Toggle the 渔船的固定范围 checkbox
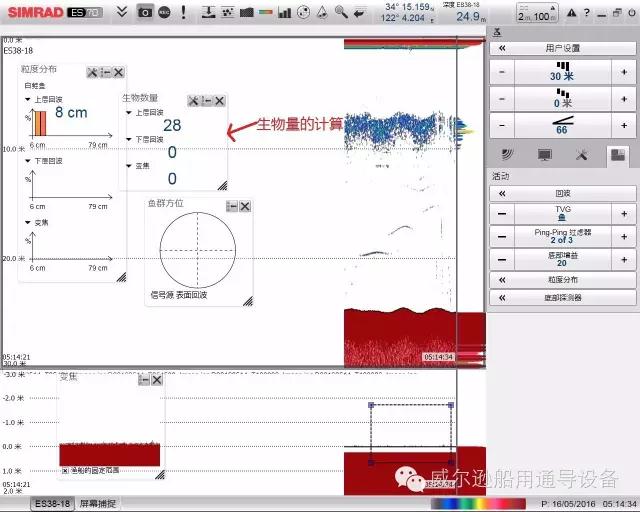 tap(65, 470)
